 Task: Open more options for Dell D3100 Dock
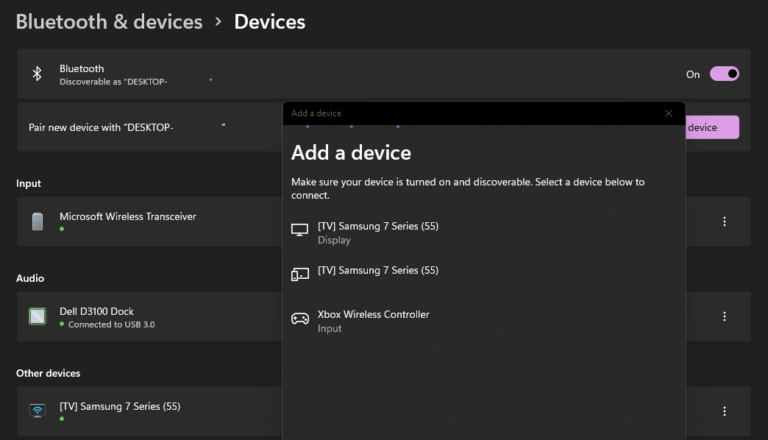(x=724, y=317)
